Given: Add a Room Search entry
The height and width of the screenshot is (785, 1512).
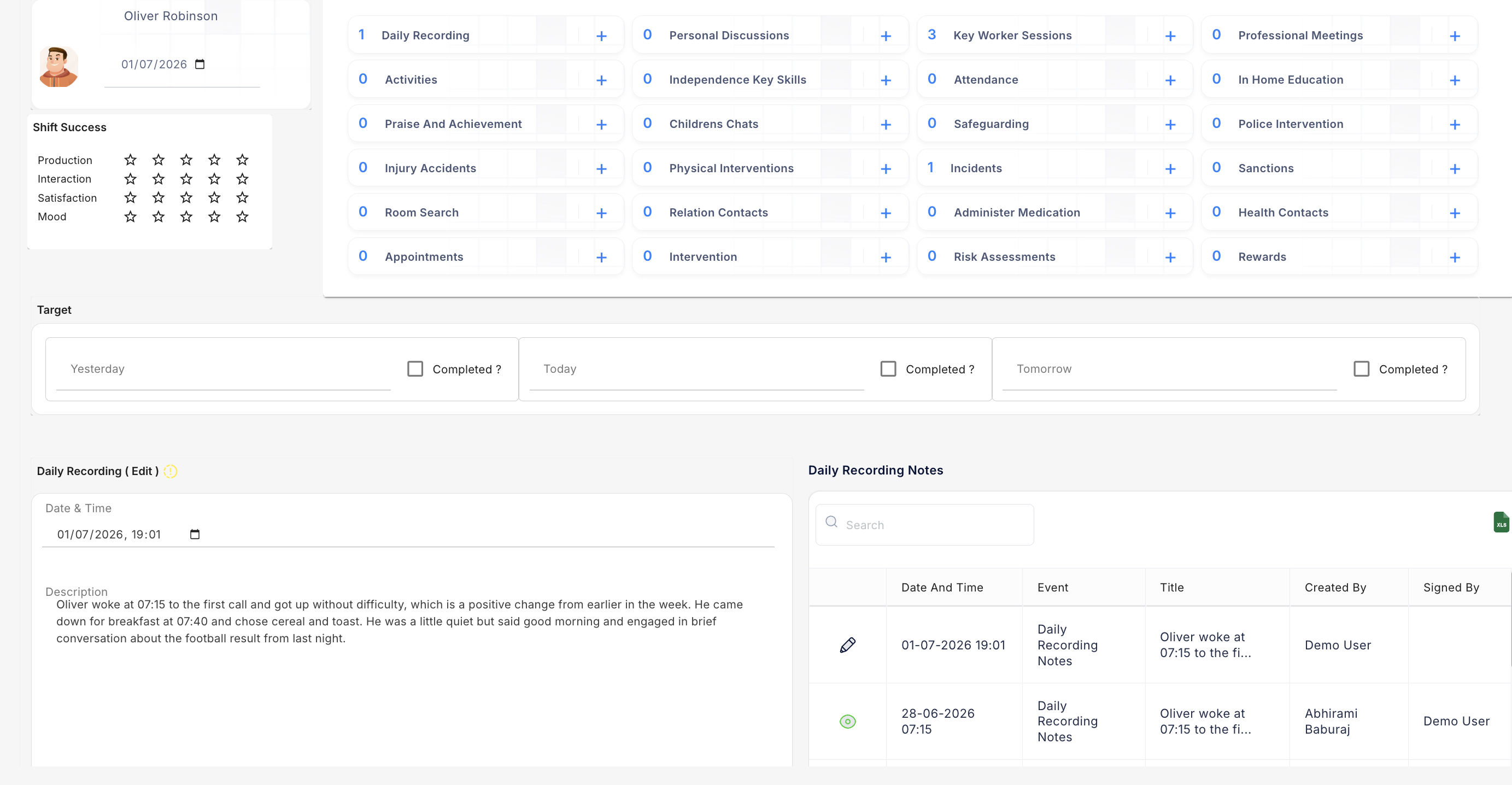Looking at the screenshot, I should (x=601, y=213).
